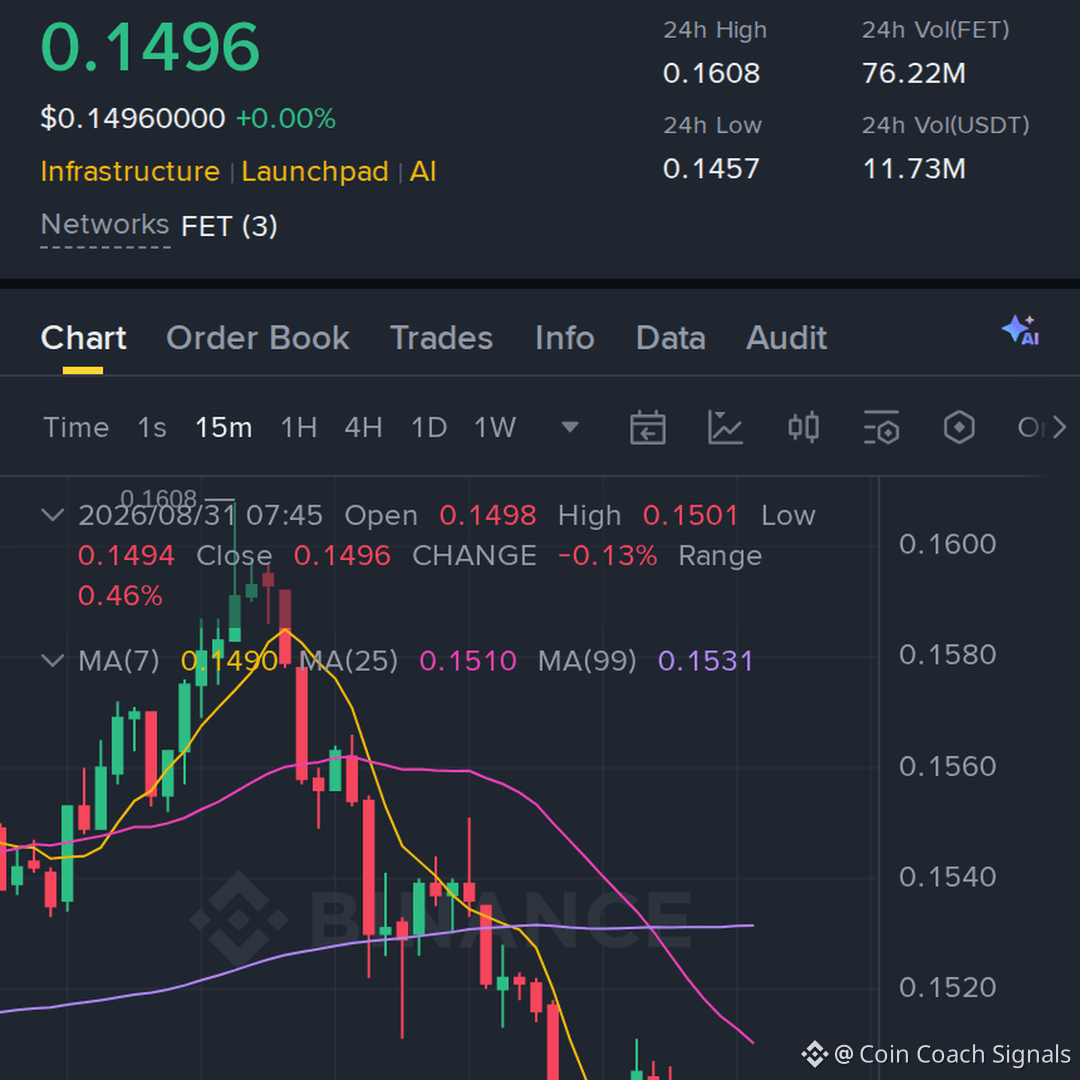Image resolution: width=1080 pixels, height=1080 pixels.
Task: Select the 15m timeframe
Action: click(x=224, y=428)
